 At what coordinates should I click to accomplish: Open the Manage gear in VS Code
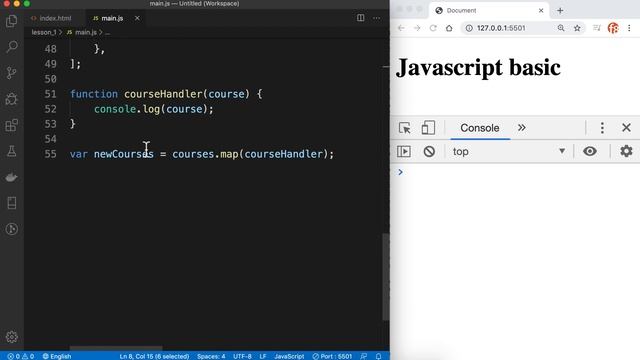[12, 337]
